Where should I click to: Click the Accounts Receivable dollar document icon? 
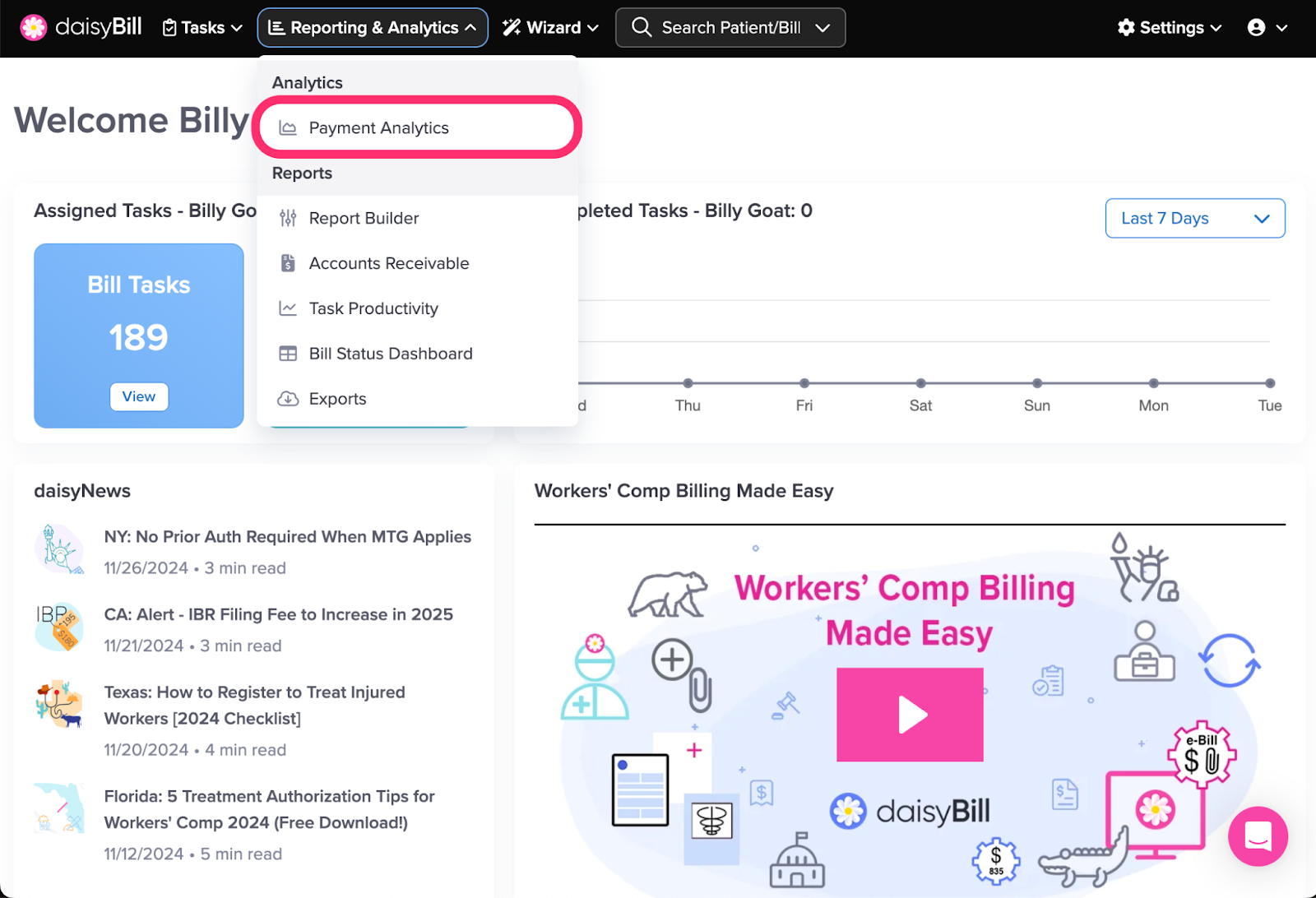[288, 263]
